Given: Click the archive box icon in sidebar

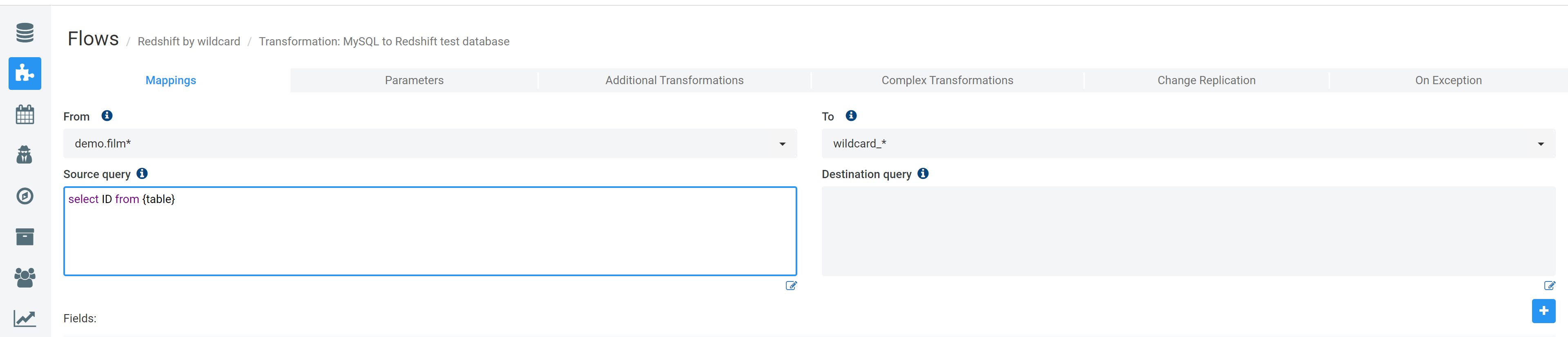Looking at the screenshot, I should (x=25, y=237).
